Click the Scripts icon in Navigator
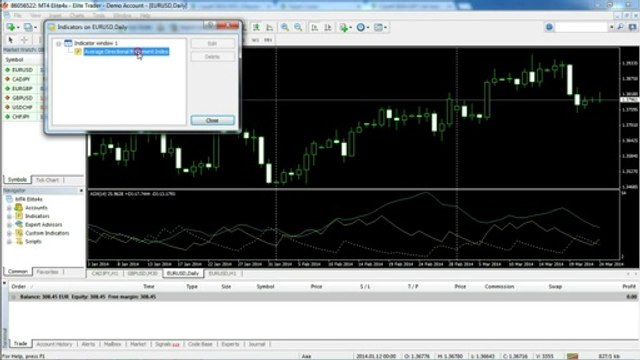 click(19, 241)
